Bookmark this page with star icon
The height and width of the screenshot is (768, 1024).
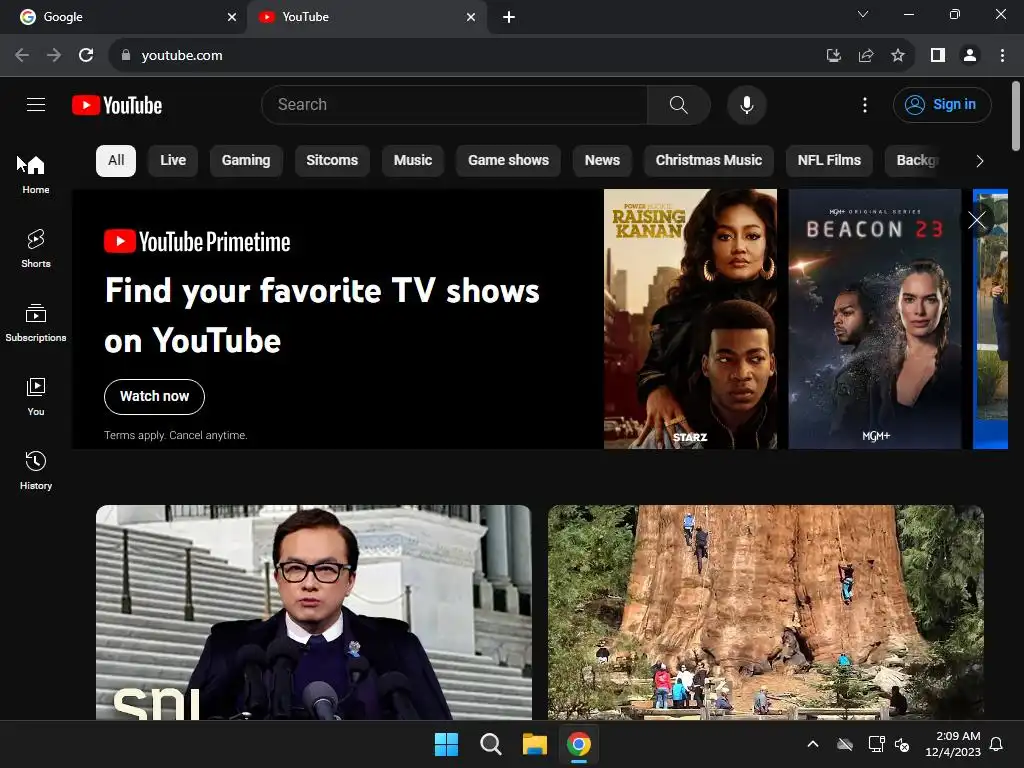(x=898, y=55)
